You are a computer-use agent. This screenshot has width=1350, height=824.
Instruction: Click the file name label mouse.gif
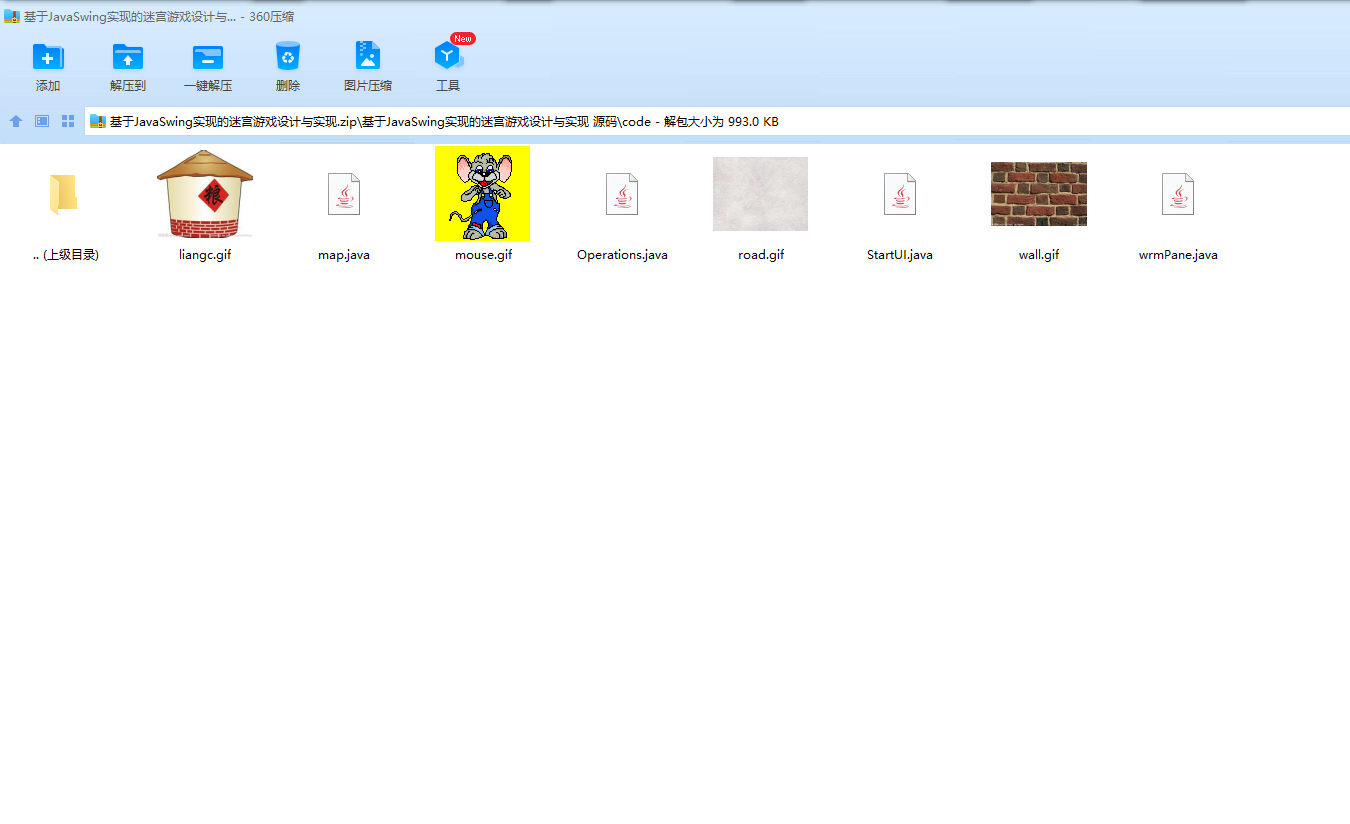coord(483,255)
